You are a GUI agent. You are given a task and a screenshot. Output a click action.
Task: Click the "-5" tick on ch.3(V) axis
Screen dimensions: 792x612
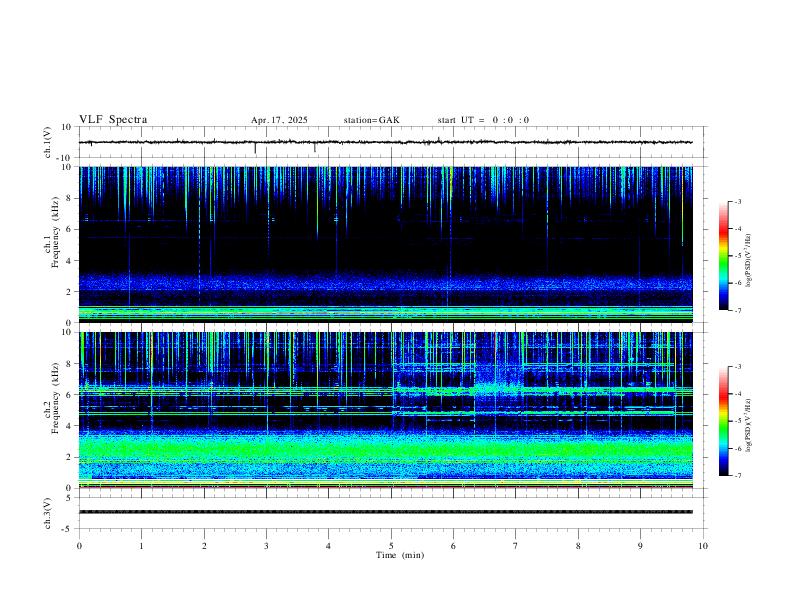[x=68, y=529]
